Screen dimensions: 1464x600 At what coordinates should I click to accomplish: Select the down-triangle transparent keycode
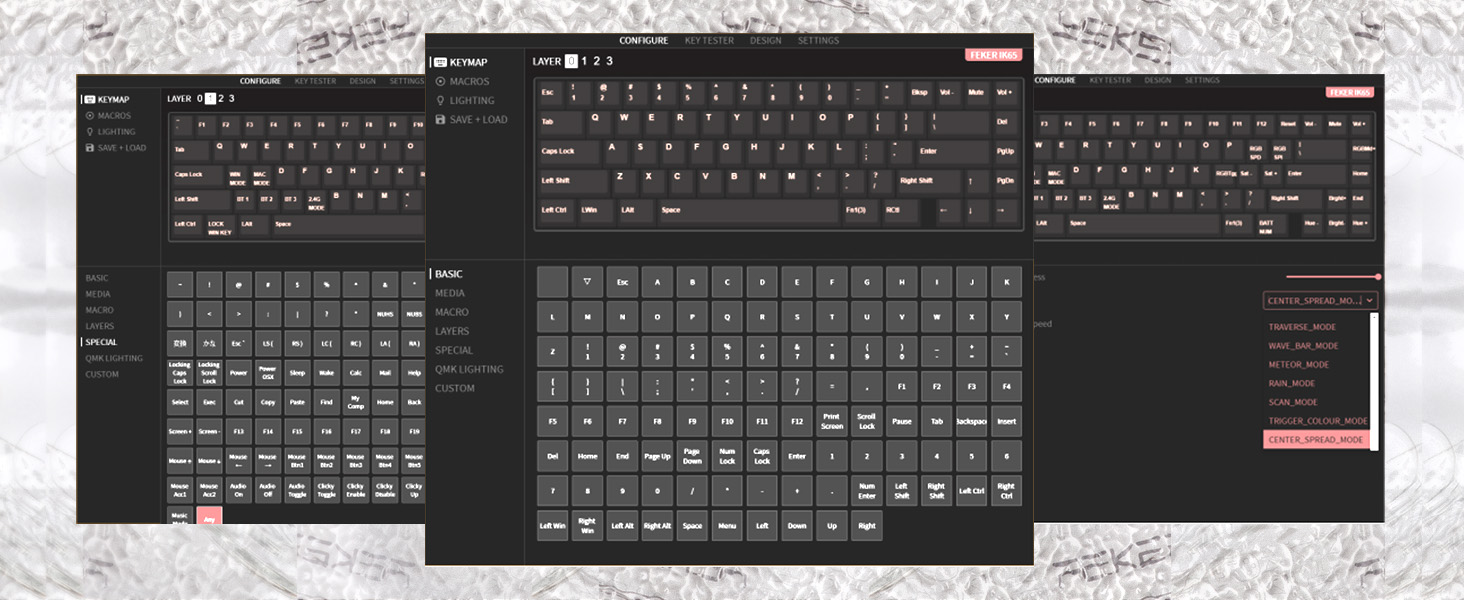(587, 282)
